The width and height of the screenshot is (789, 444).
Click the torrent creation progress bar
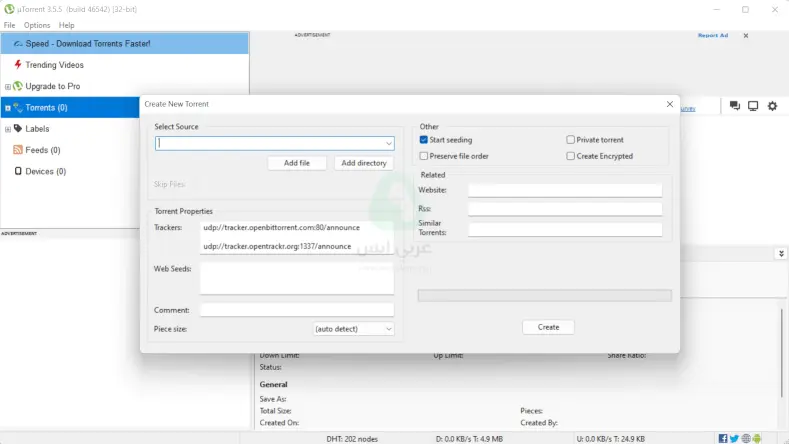coord(544,295)
